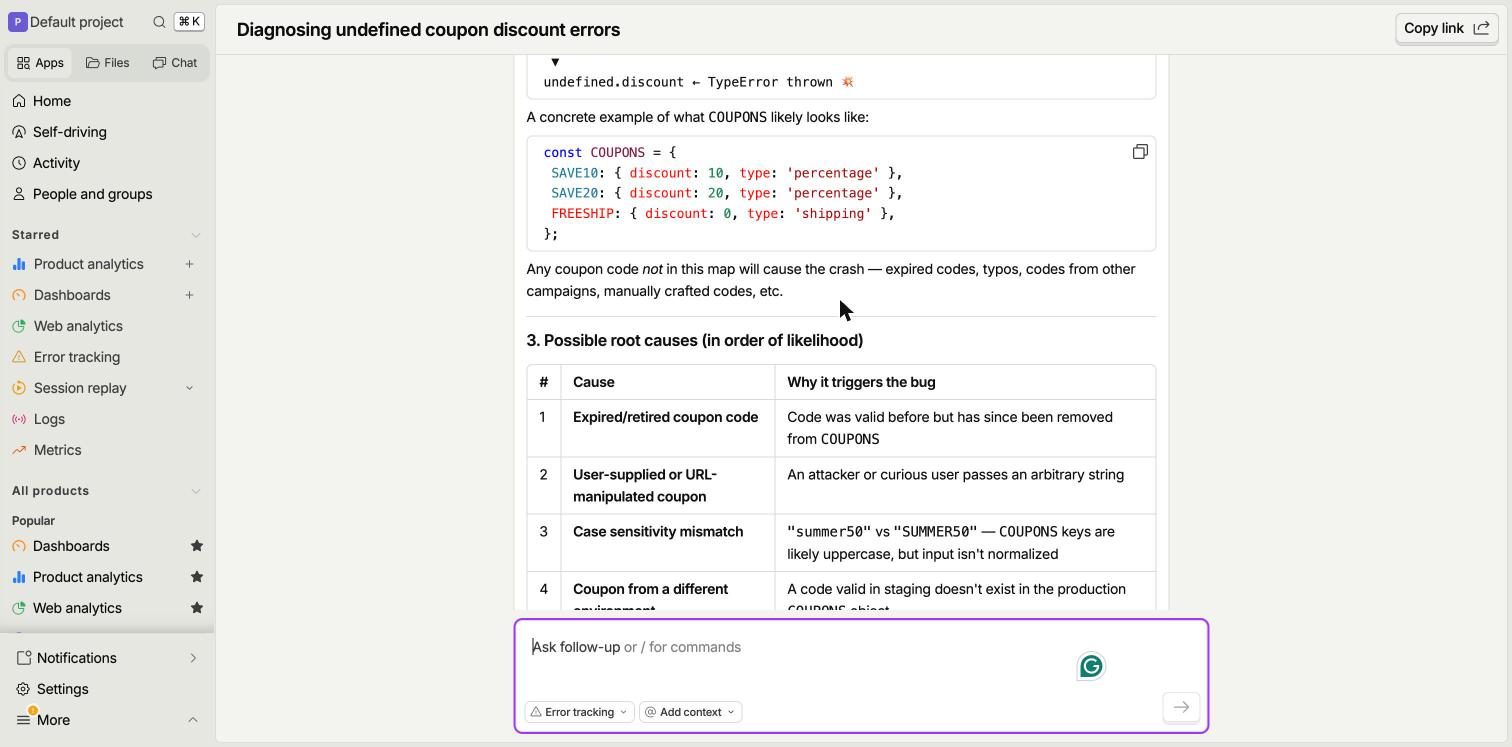Send the follow-up message arrow
This screenshot has width=1512, height=747.
pos(1181,707)
